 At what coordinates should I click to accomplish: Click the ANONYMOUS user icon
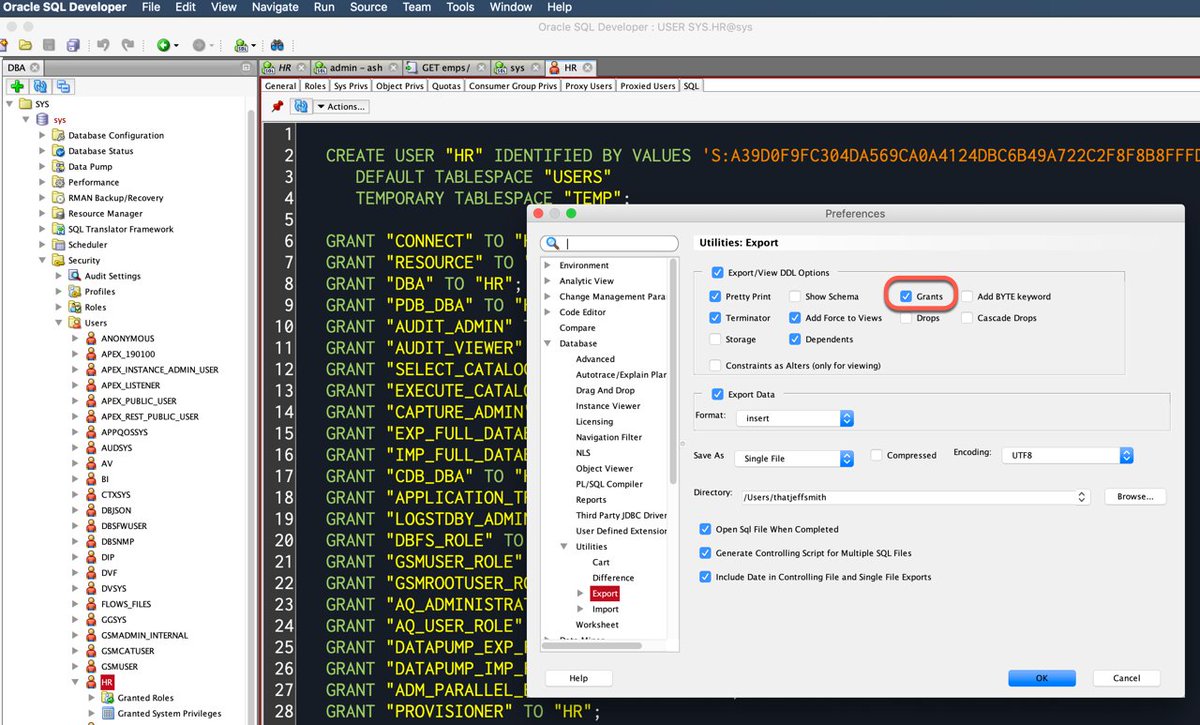pyautogui.click(x=91, y=339)
